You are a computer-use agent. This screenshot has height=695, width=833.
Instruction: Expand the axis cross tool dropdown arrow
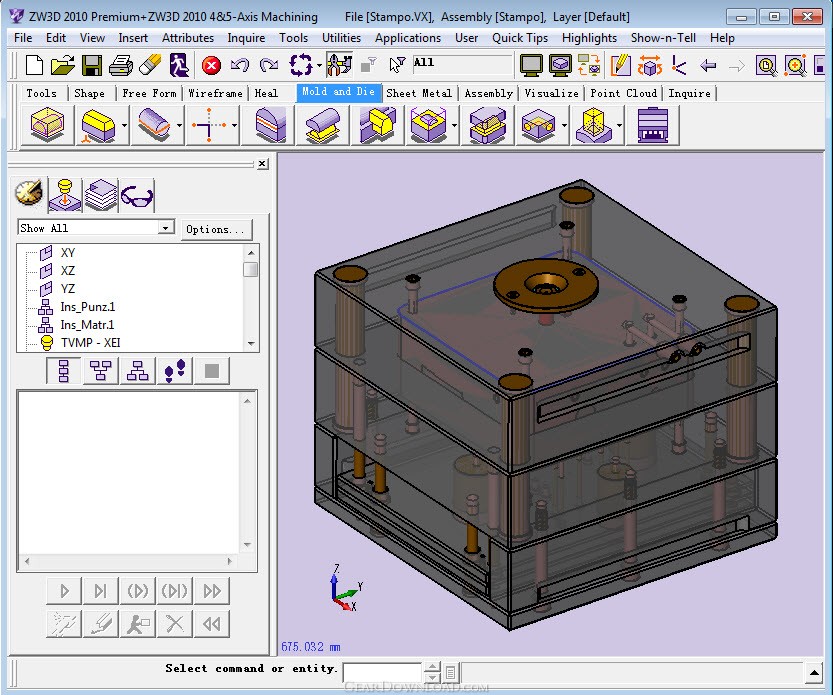pos(234,125)
